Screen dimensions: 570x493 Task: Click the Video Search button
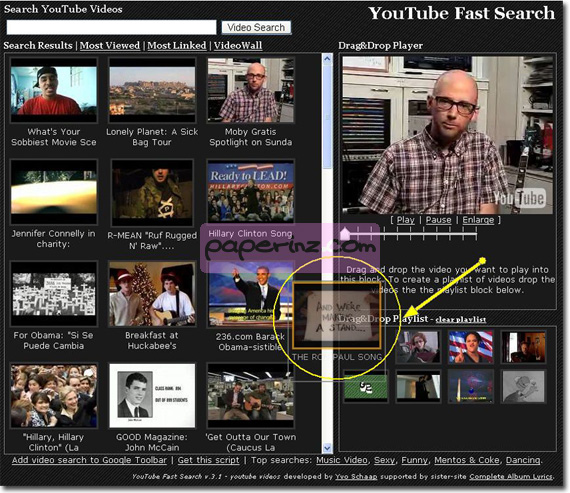tap(256, 28)
